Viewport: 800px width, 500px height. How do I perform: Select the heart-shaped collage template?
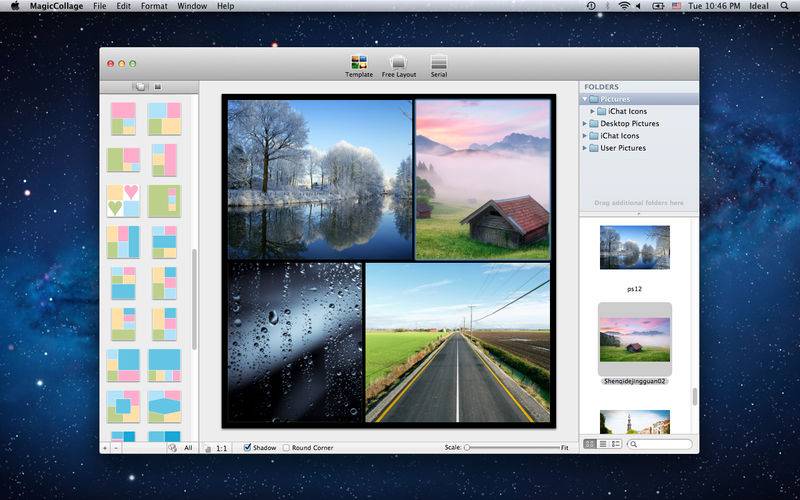click(x=123, y=201)
